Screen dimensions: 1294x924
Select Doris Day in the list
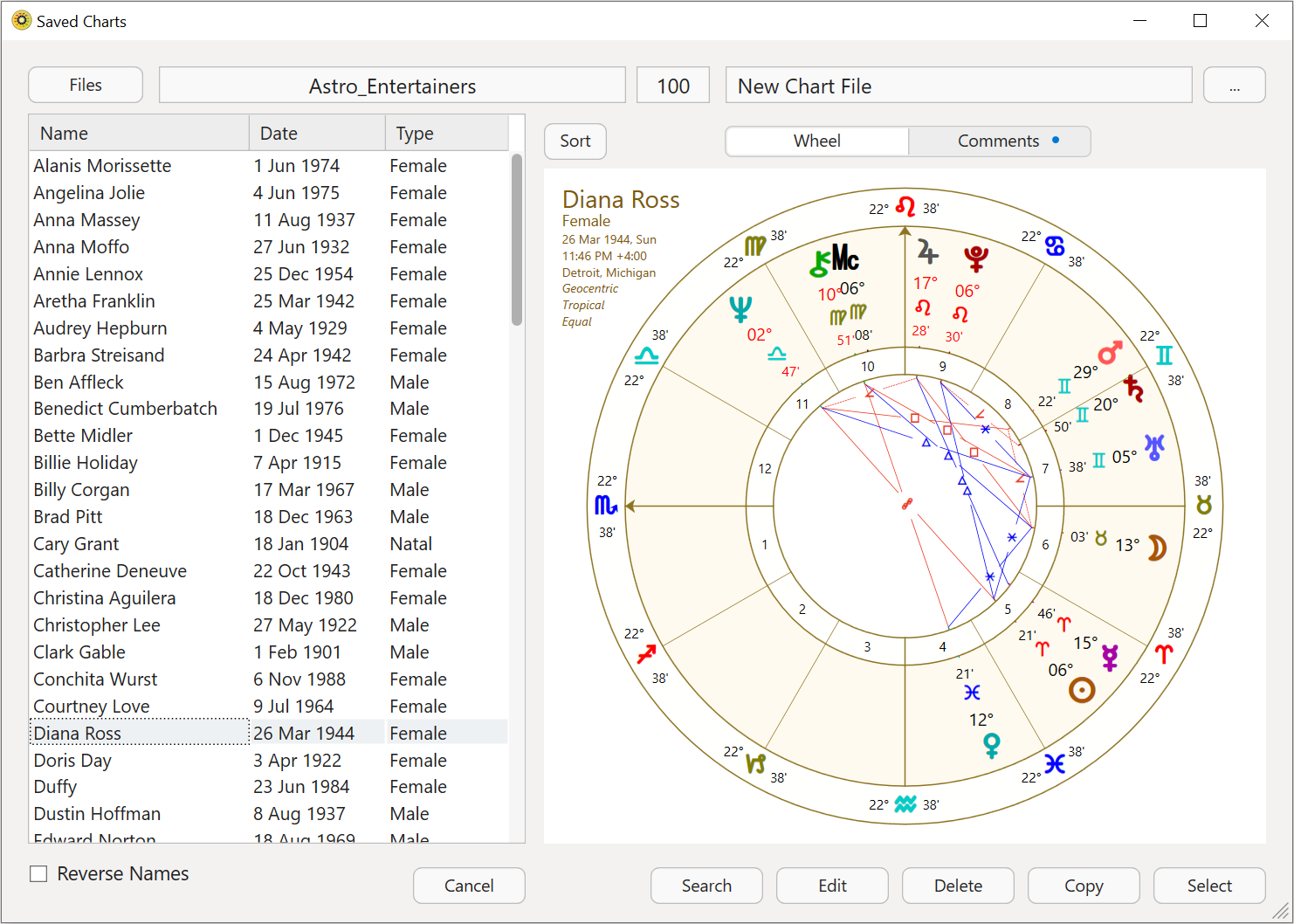(269, 760)
